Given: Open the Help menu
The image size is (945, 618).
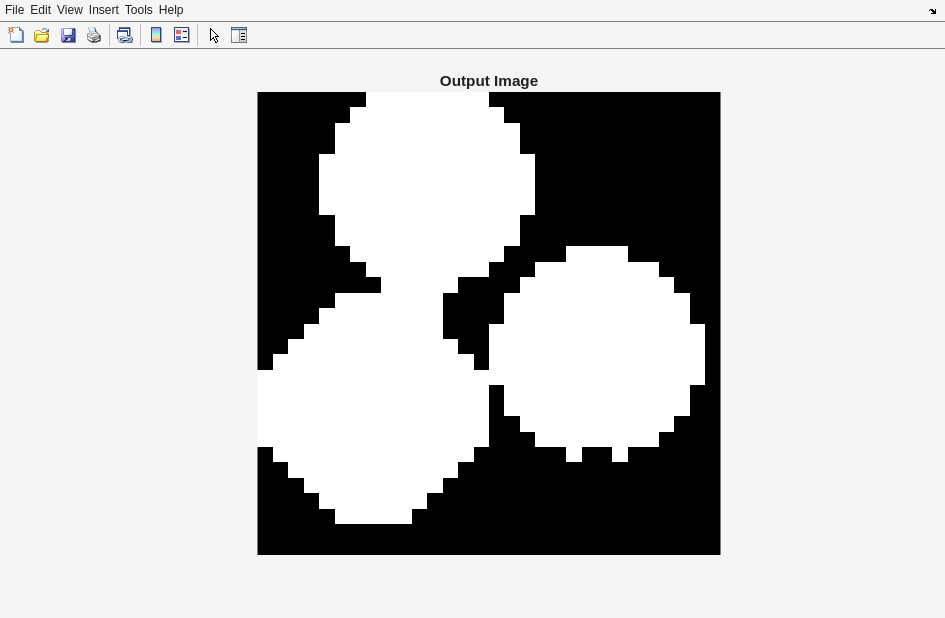Looking at the screenshot, I should click(171, 10).
